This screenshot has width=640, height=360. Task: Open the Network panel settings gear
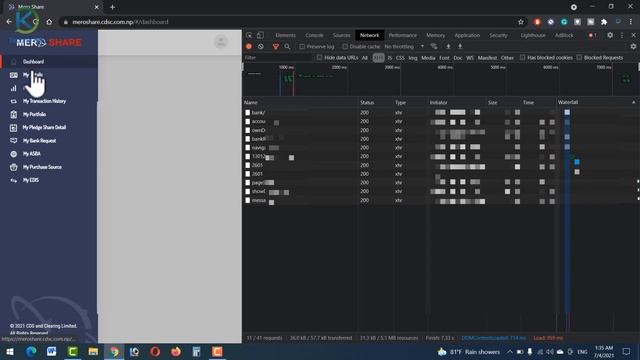[x=633, y=47]
